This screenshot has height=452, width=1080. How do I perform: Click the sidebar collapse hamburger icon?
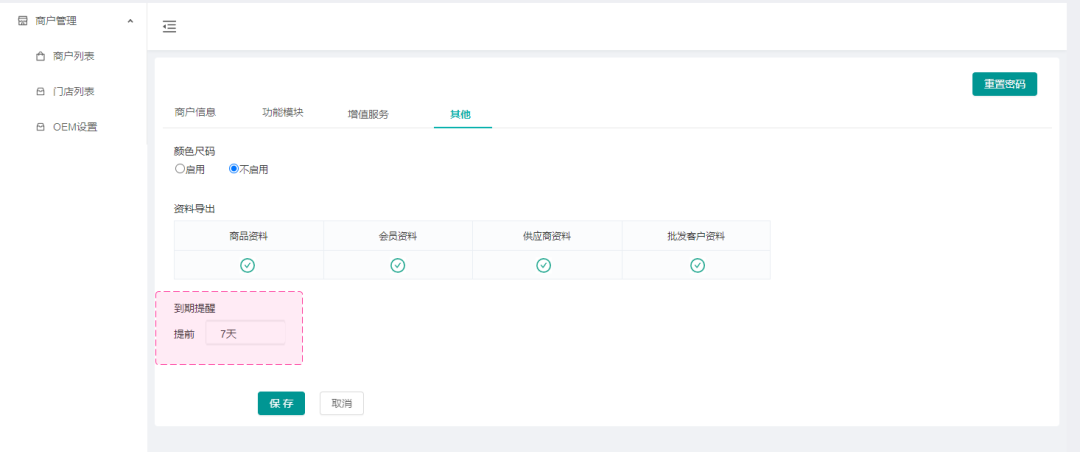pyautogui.click(x=169, y=27)
